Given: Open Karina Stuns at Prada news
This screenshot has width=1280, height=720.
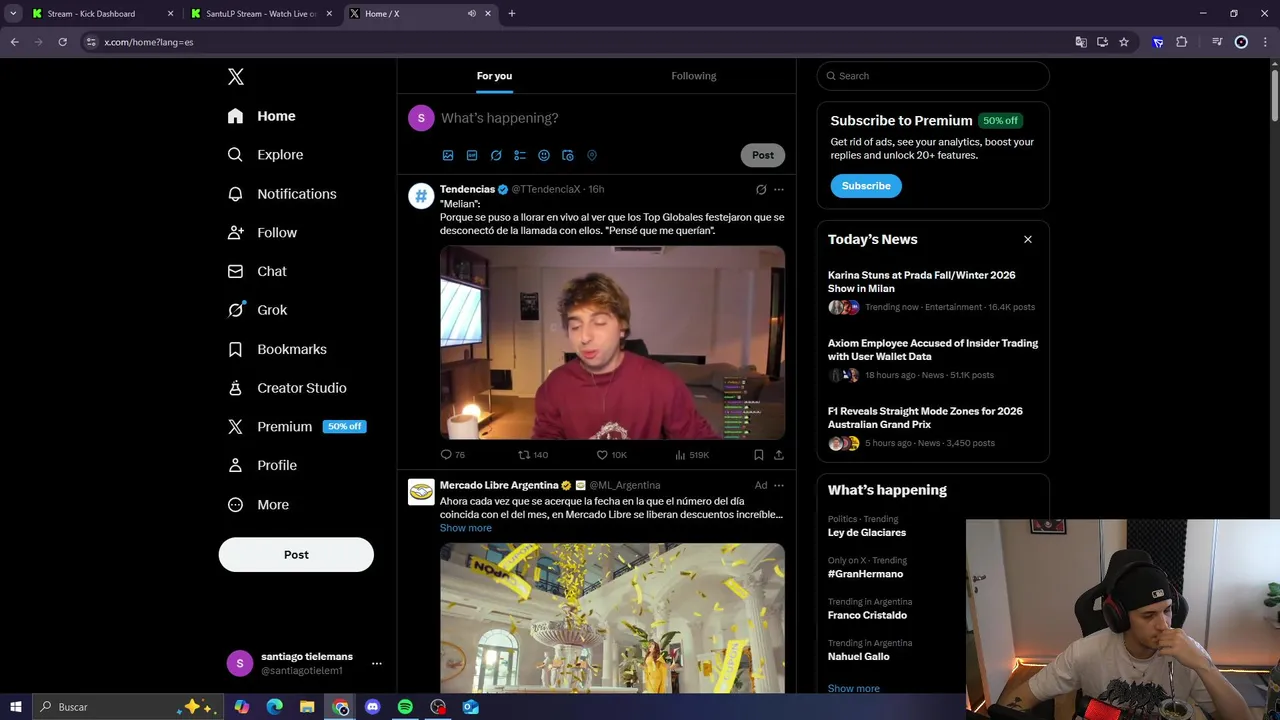Looking at the screenshot, I should [933, 291].
